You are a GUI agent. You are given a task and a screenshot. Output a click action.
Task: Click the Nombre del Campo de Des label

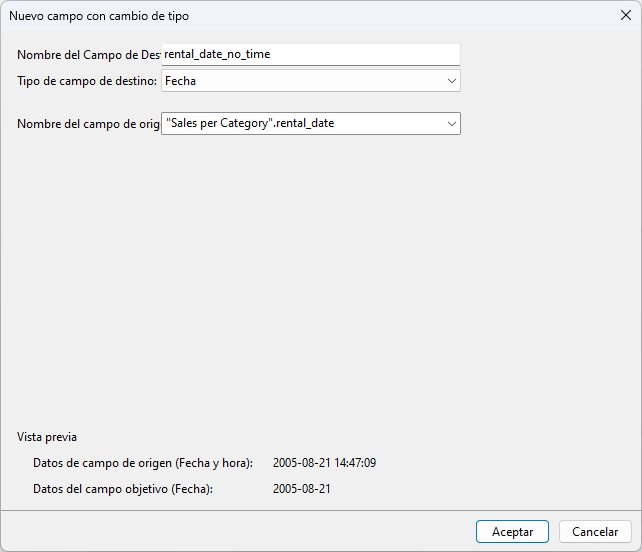(88, 55)
